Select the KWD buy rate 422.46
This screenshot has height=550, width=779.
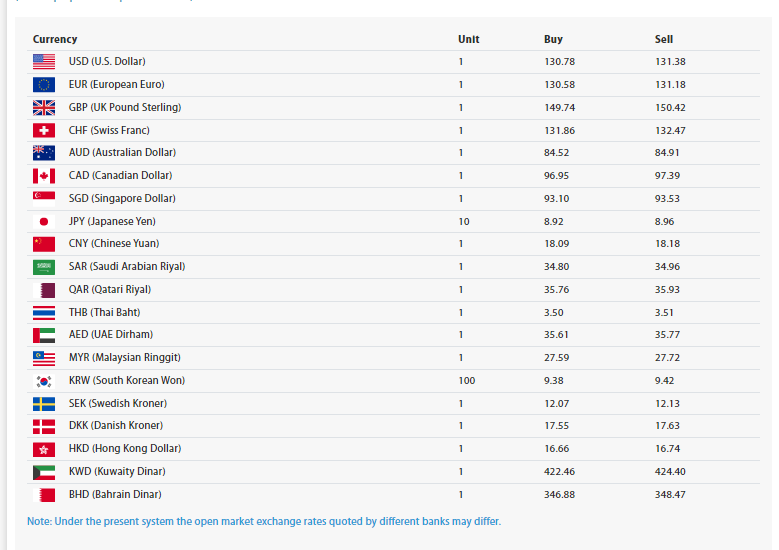(561, 472)
